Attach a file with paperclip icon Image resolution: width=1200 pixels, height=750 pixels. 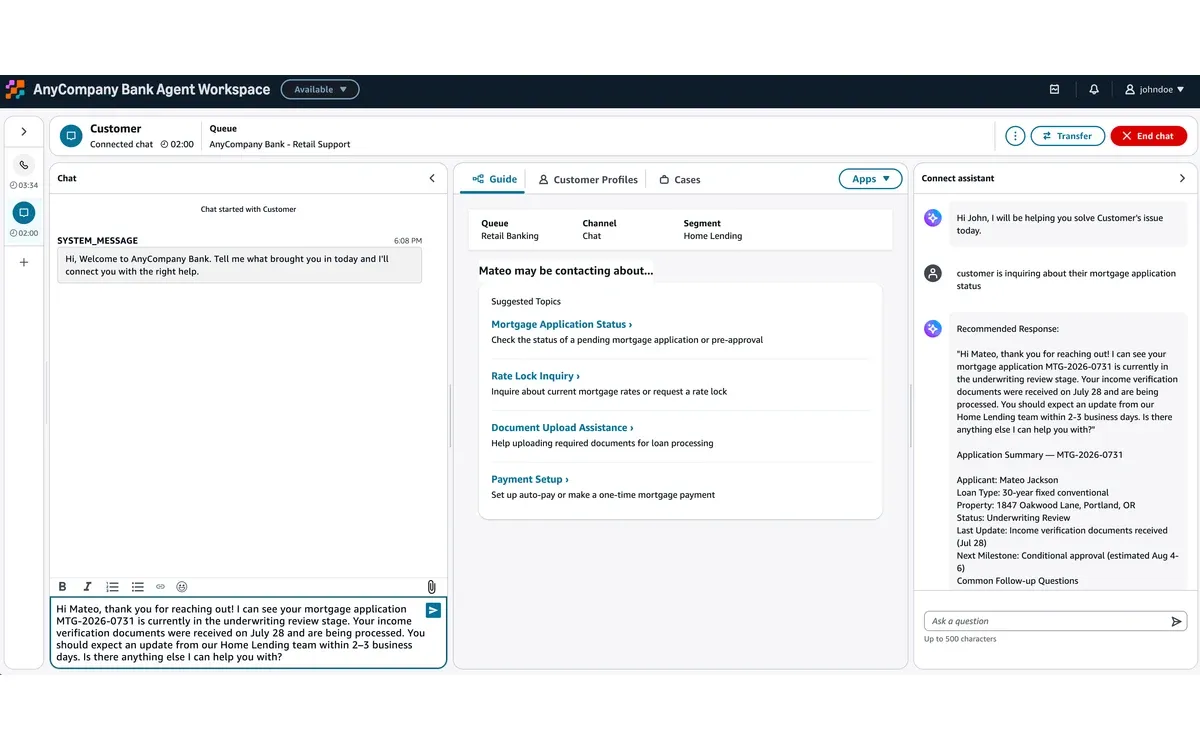[x=432, y=587]
